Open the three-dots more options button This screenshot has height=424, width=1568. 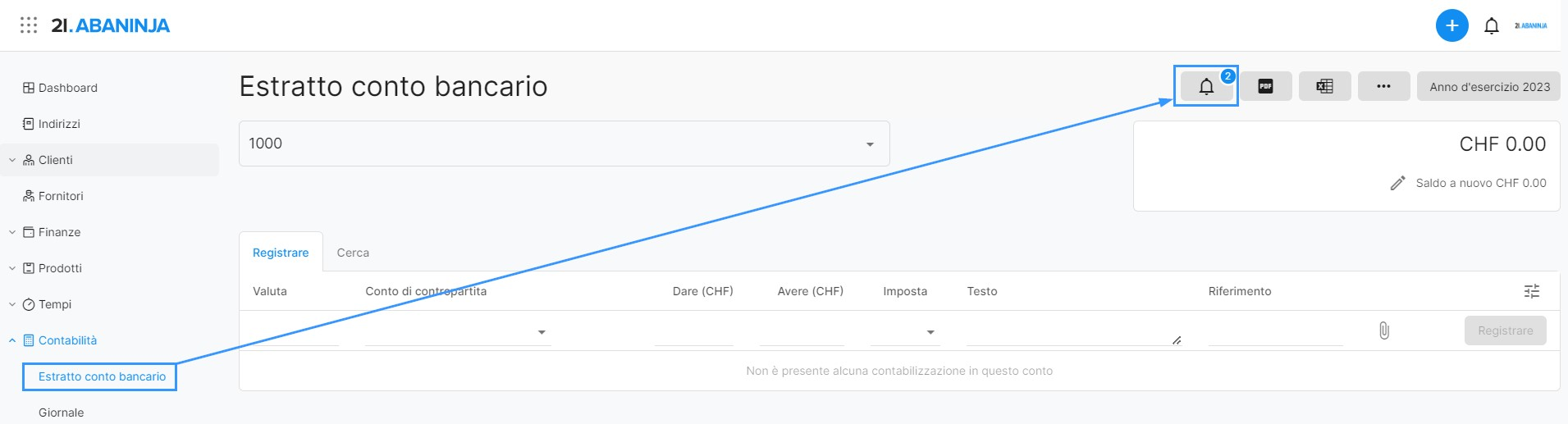click(1383, 86)
